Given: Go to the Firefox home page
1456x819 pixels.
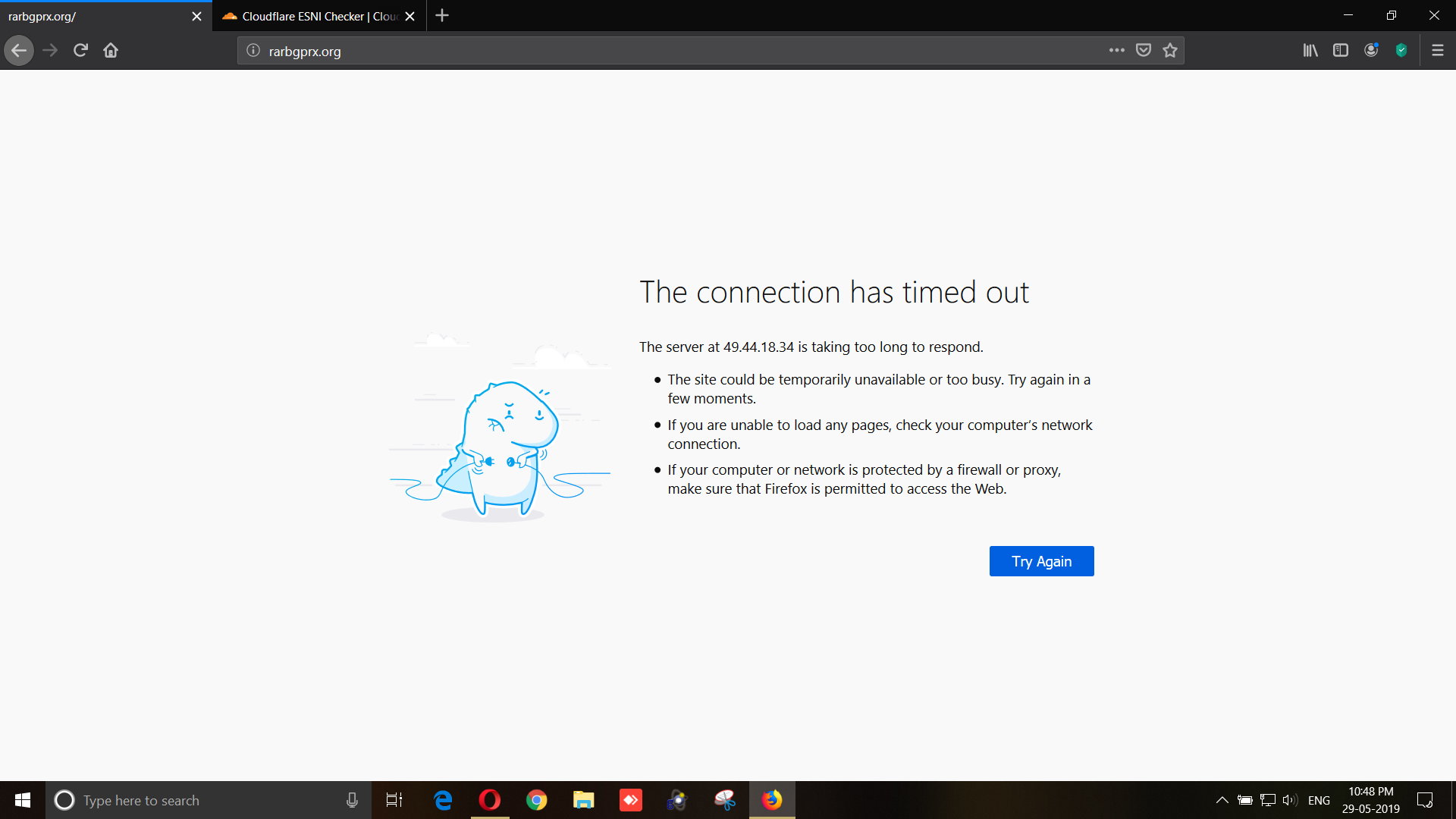Looking at the screenshot, I should (111, 51).
